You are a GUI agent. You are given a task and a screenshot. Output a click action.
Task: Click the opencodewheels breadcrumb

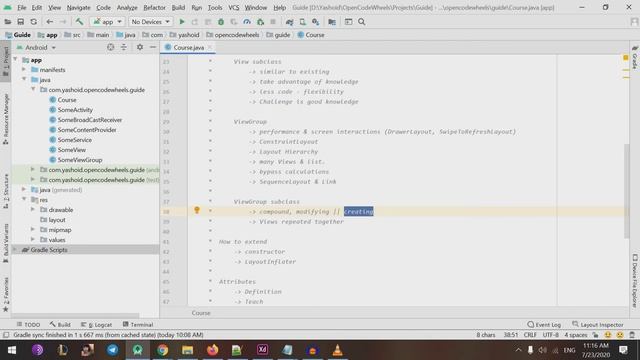[x=233, y=35]
